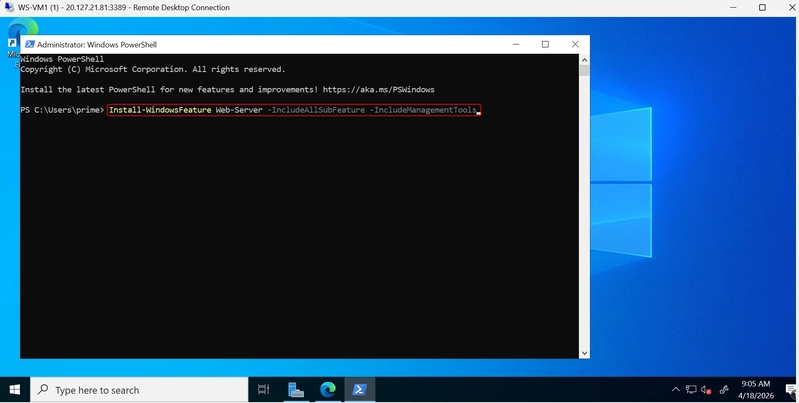The width and height of the screenshot is (799, 403).
Task: Open the Windows Start menu
Action: click(15, 390)
